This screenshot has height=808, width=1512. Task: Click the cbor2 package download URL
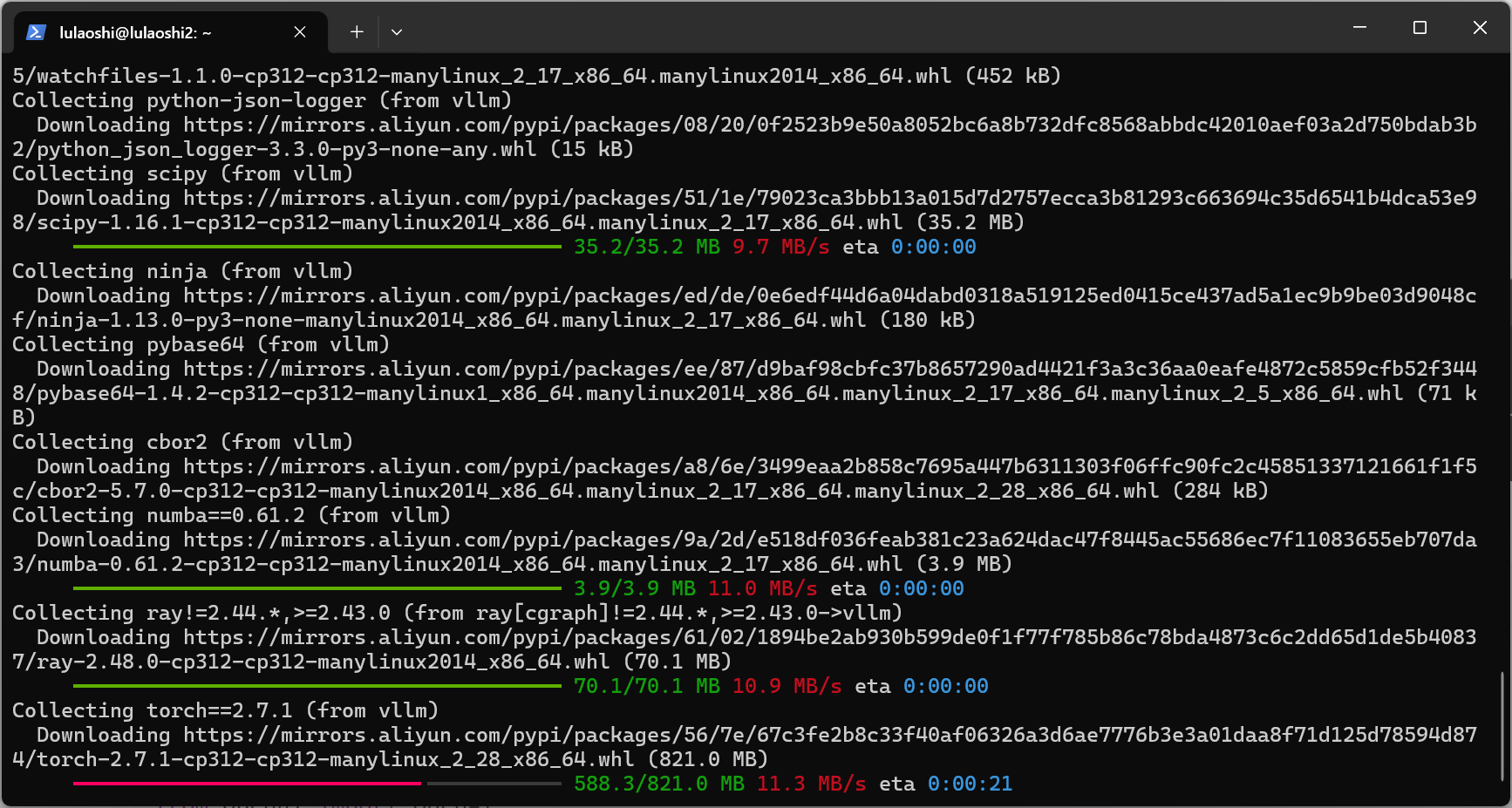(x=830, y=467)
